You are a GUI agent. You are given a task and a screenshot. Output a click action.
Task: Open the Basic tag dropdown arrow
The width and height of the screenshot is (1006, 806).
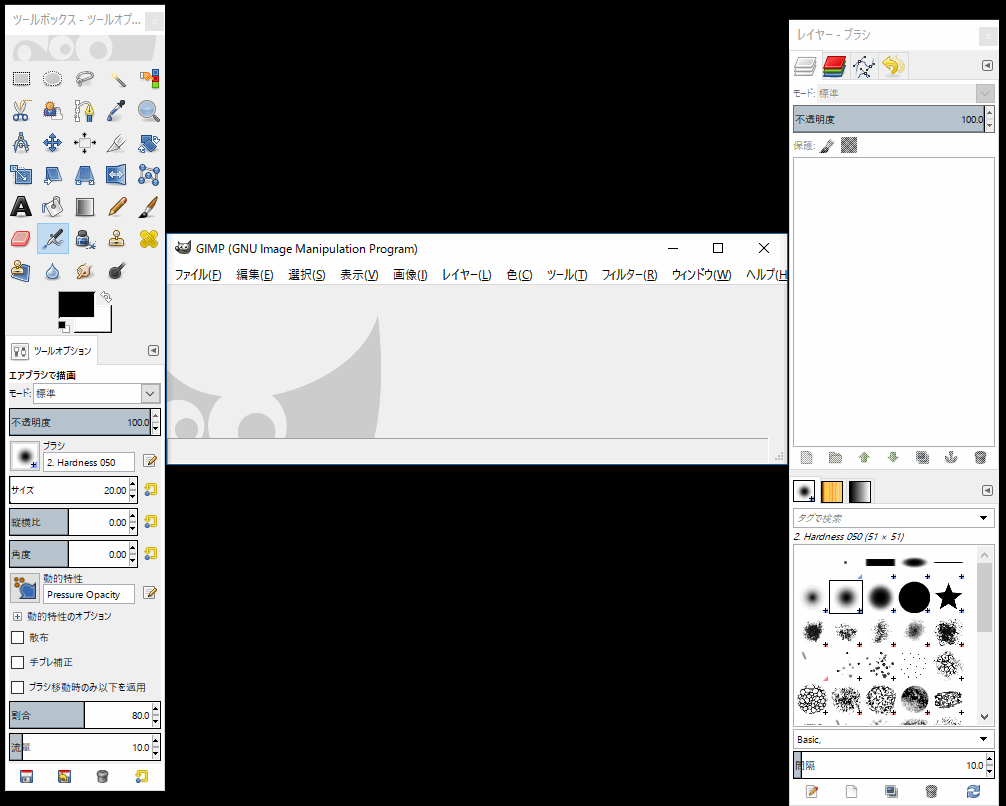coord(984,739)
